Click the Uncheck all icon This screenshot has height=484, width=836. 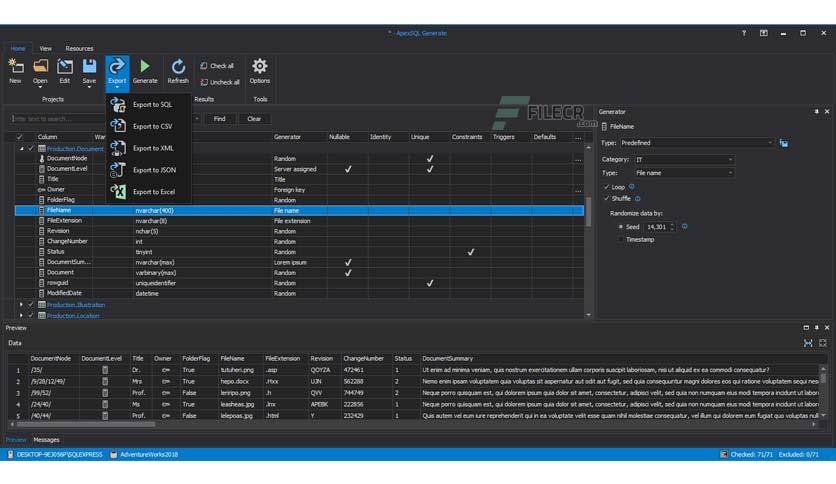point(204,82)
